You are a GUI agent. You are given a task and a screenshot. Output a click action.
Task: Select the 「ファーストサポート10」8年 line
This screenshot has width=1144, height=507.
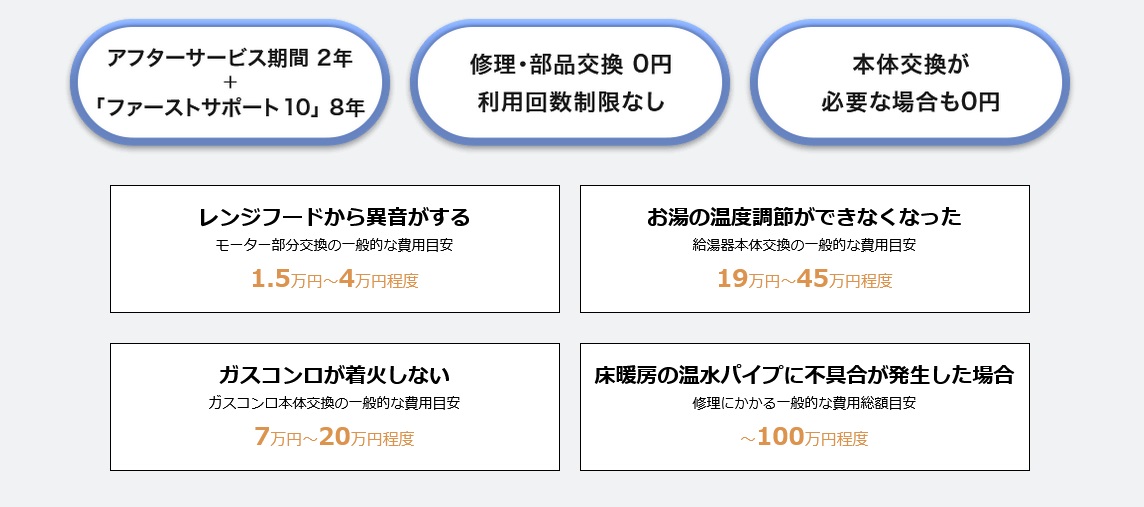coord(231,105)
